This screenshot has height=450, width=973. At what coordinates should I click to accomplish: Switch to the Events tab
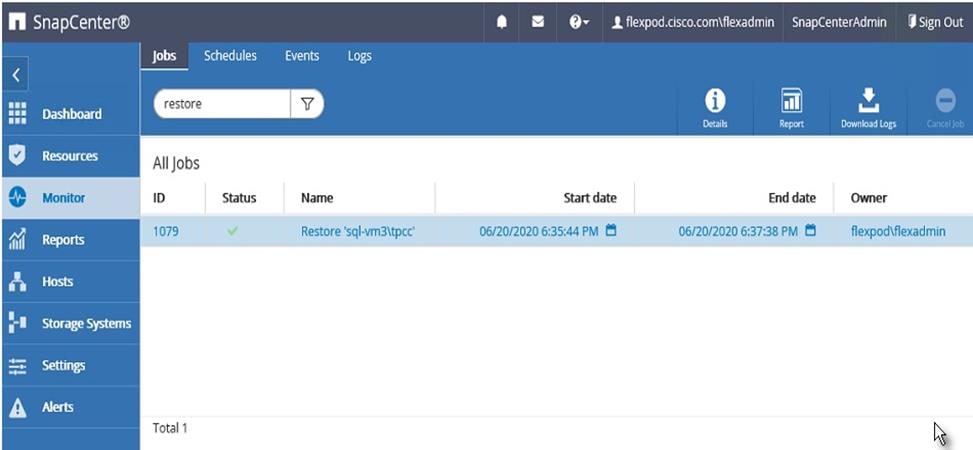click(302, 56)
